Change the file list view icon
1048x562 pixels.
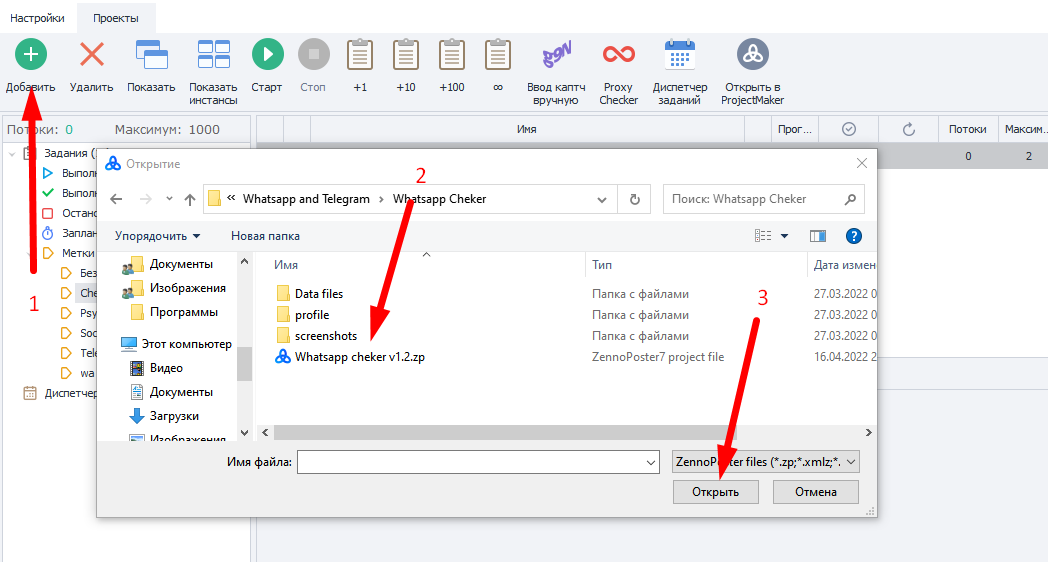coord(763,236)
